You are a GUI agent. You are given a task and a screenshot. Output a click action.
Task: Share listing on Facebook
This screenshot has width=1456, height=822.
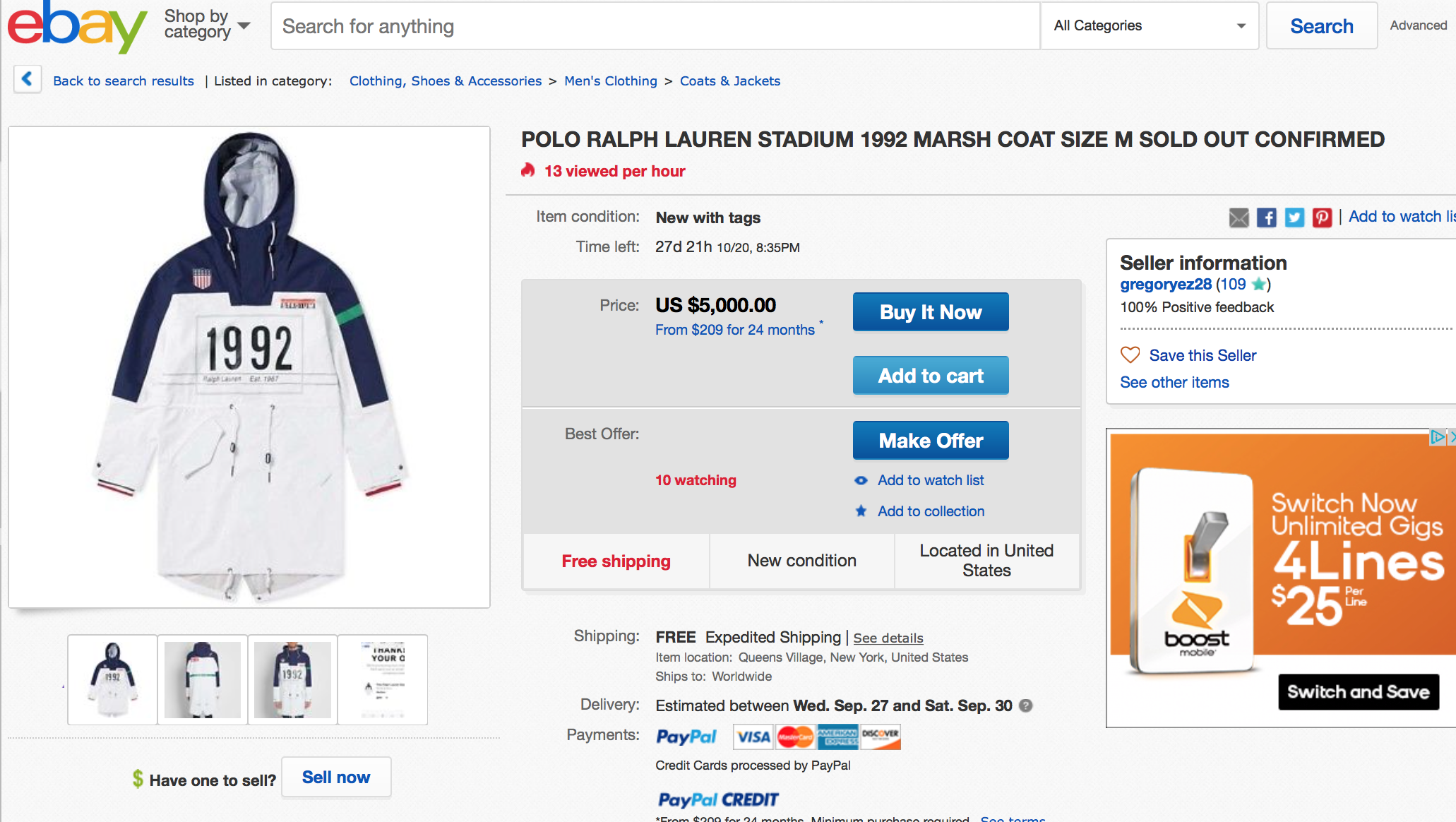1267,218
